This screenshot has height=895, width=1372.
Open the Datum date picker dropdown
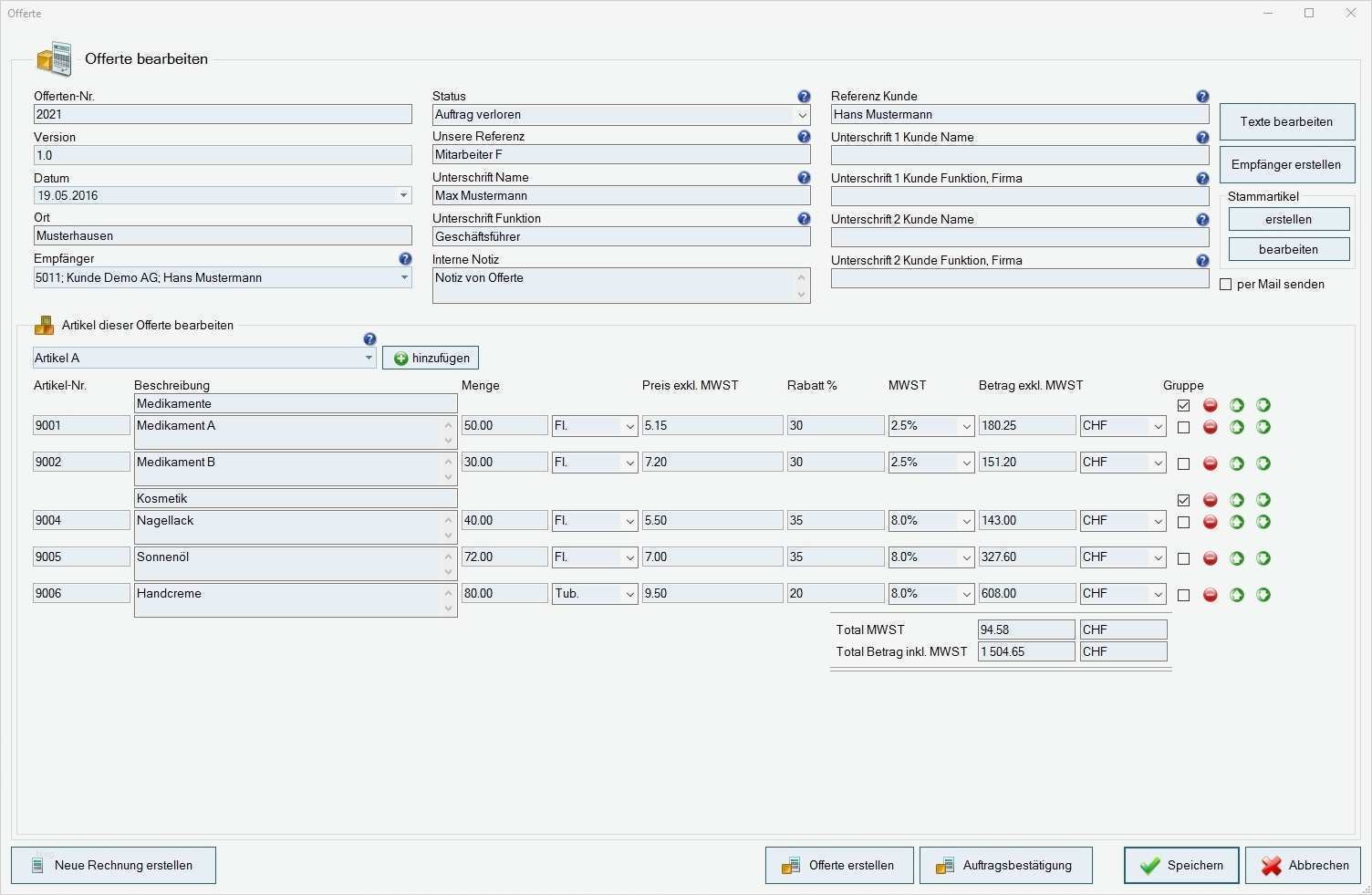404,195
